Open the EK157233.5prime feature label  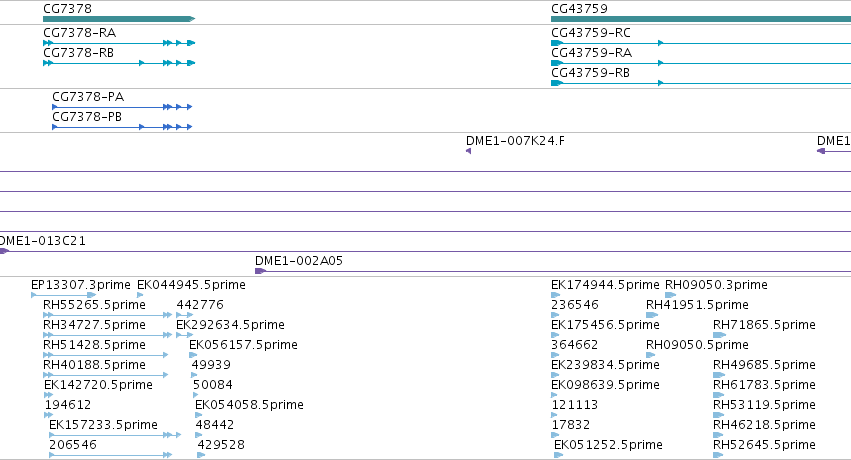click(x=103, y=425)
